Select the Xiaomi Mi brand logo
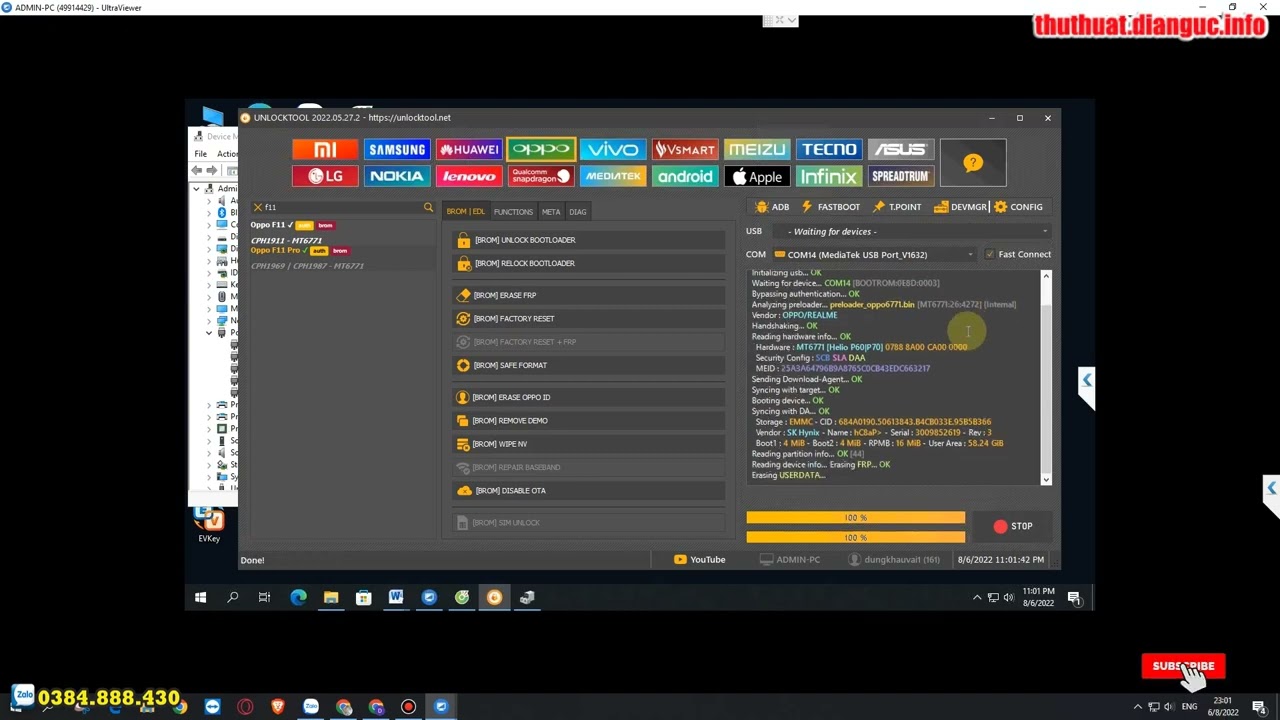Screen dimensions: 1280x720 click(325, 150)
